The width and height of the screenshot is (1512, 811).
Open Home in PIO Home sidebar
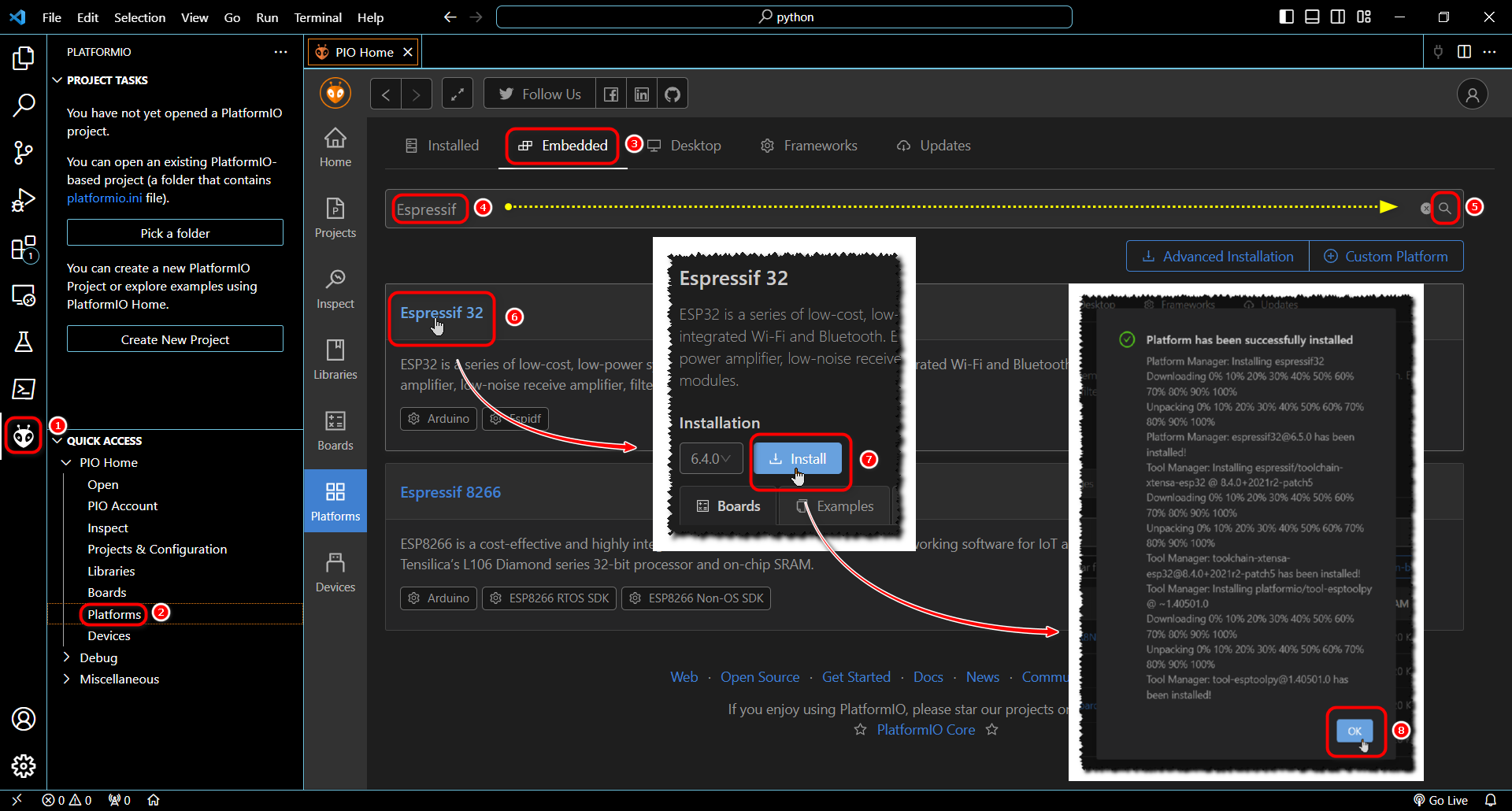335,147
